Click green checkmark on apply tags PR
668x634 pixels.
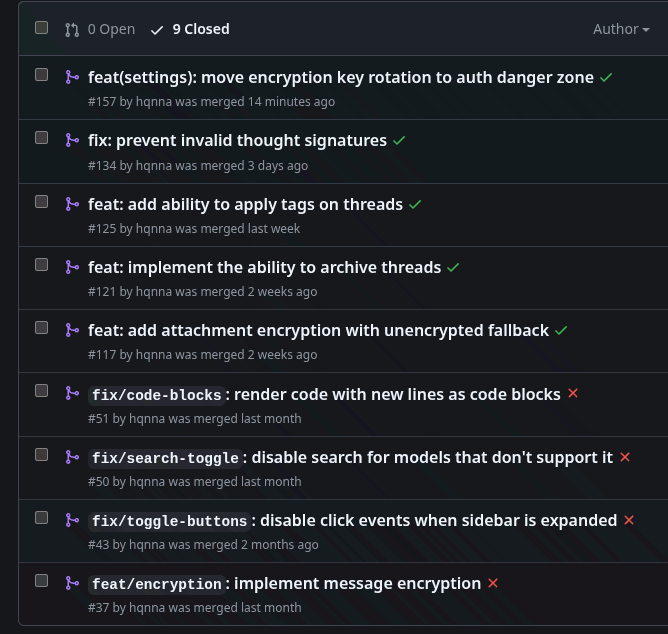tap(415, 204)
